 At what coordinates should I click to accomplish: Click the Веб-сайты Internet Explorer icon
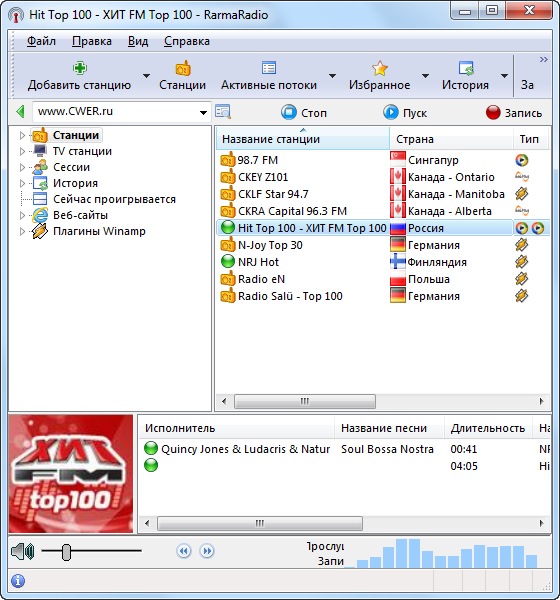click(x=40, y=215)
